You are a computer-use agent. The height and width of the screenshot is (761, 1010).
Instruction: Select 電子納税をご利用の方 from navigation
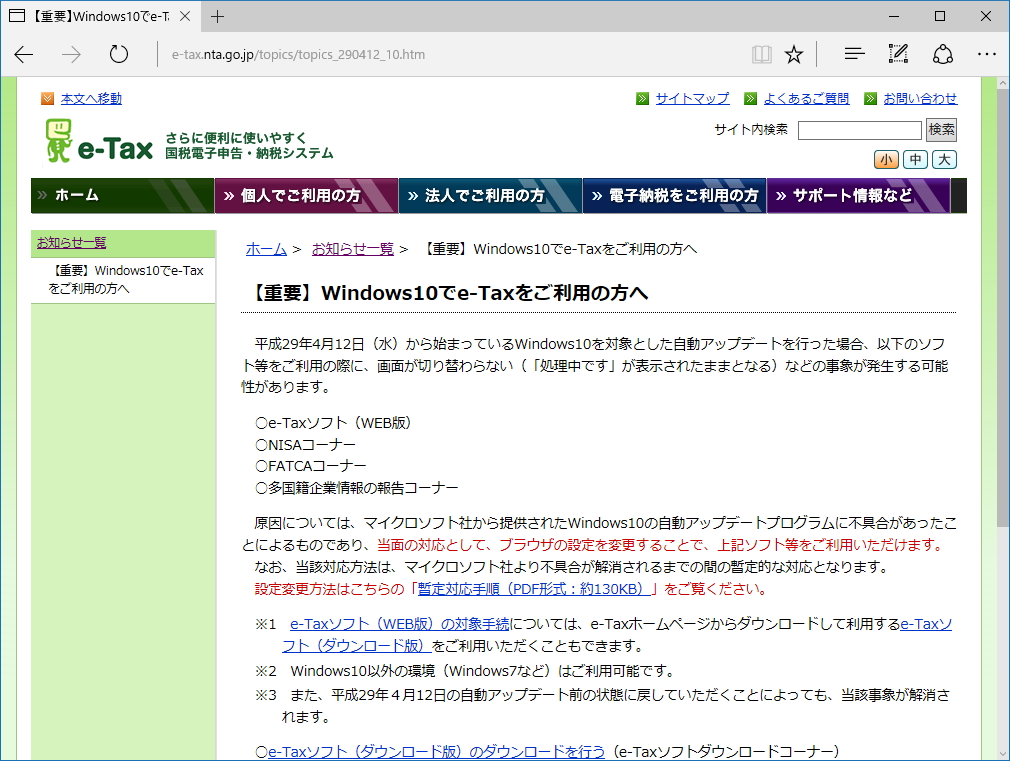[673, 196]
